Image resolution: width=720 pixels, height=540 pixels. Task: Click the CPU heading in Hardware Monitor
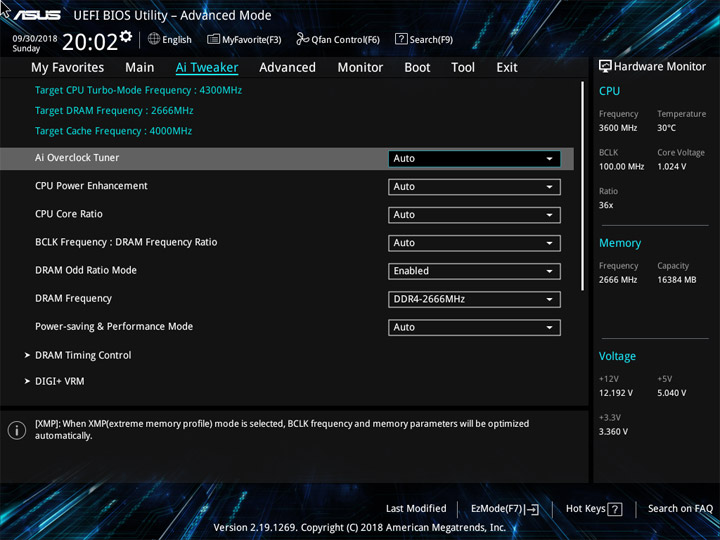coord(609,91)
